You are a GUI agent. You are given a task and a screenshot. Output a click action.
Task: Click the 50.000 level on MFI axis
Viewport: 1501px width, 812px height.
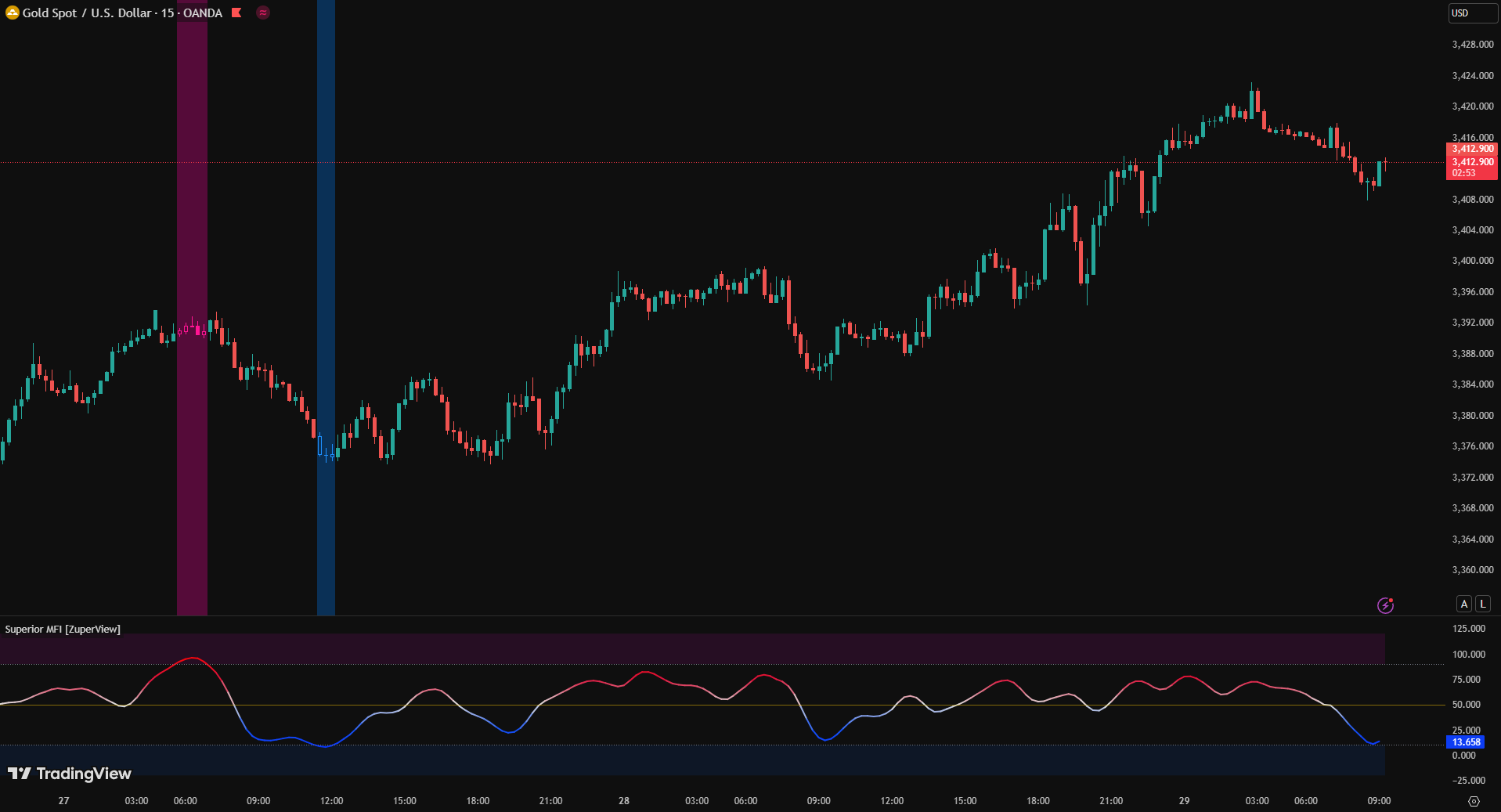click(1466, 705)
